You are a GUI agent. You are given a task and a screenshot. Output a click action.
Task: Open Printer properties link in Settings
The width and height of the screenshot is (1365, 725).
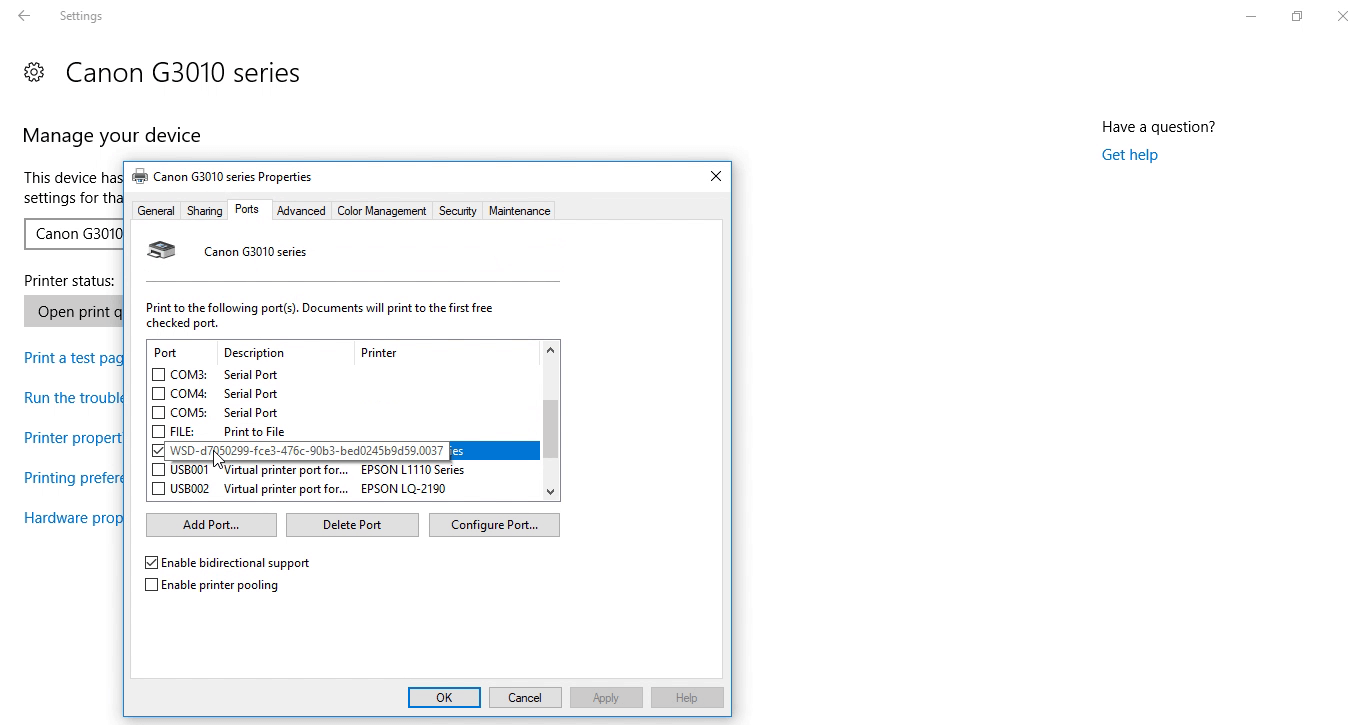pos(74,438)
